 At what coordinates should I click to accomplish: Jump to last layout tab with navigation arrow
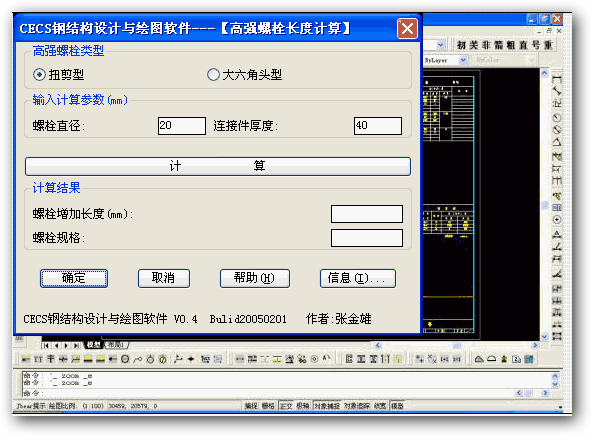pos(76,345)
